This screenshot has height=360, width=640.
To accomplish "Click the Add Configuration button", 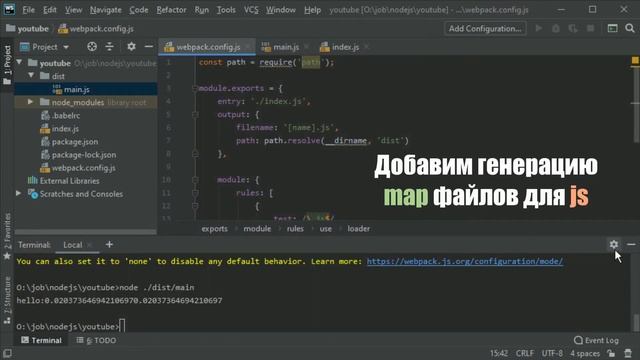I will (485, 29).
